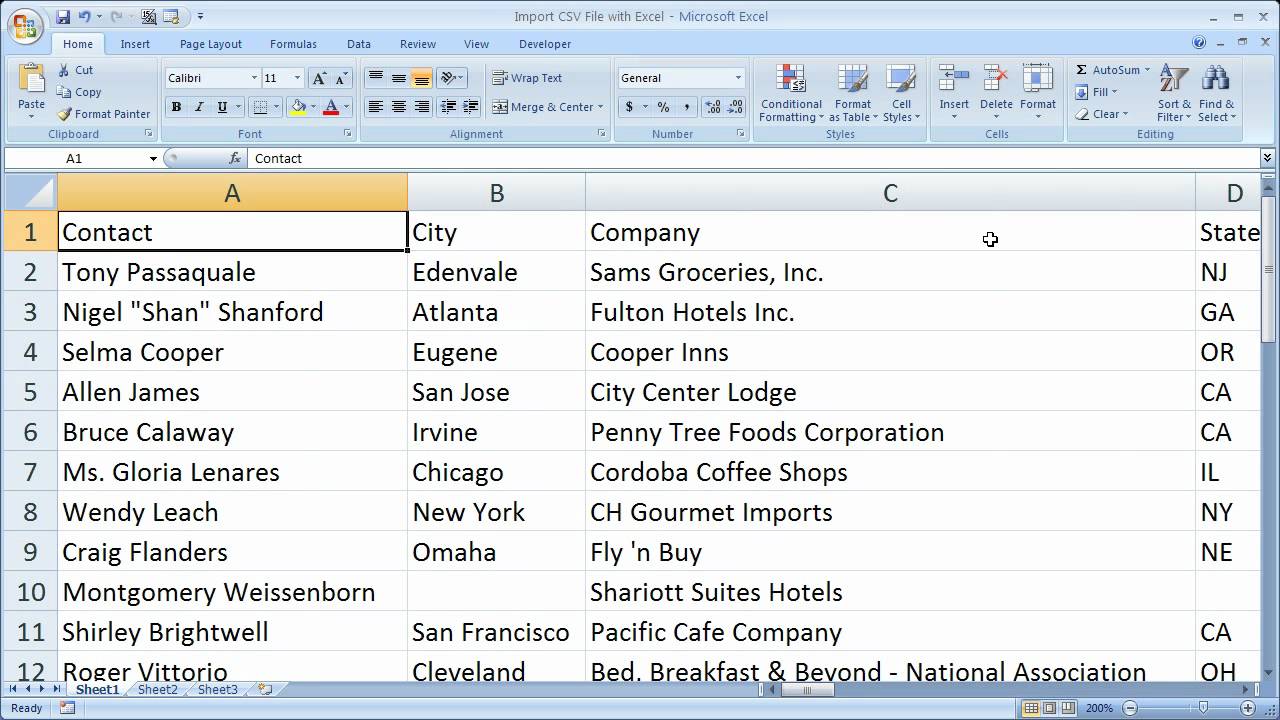Save the workbook from Quick Access Toolbar
Viewport: 1280px width, 720px height.
click(64, 17)
